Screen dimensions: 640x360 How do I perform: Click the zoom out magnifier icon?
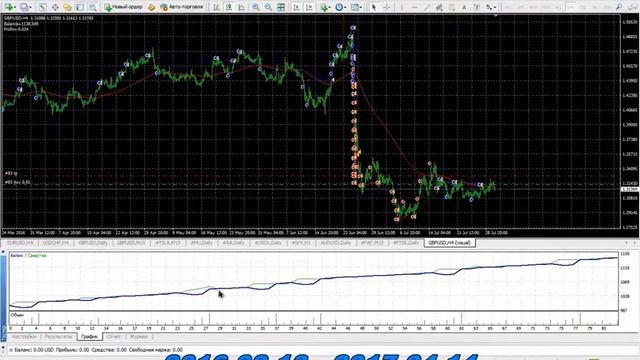pos(268,7)
